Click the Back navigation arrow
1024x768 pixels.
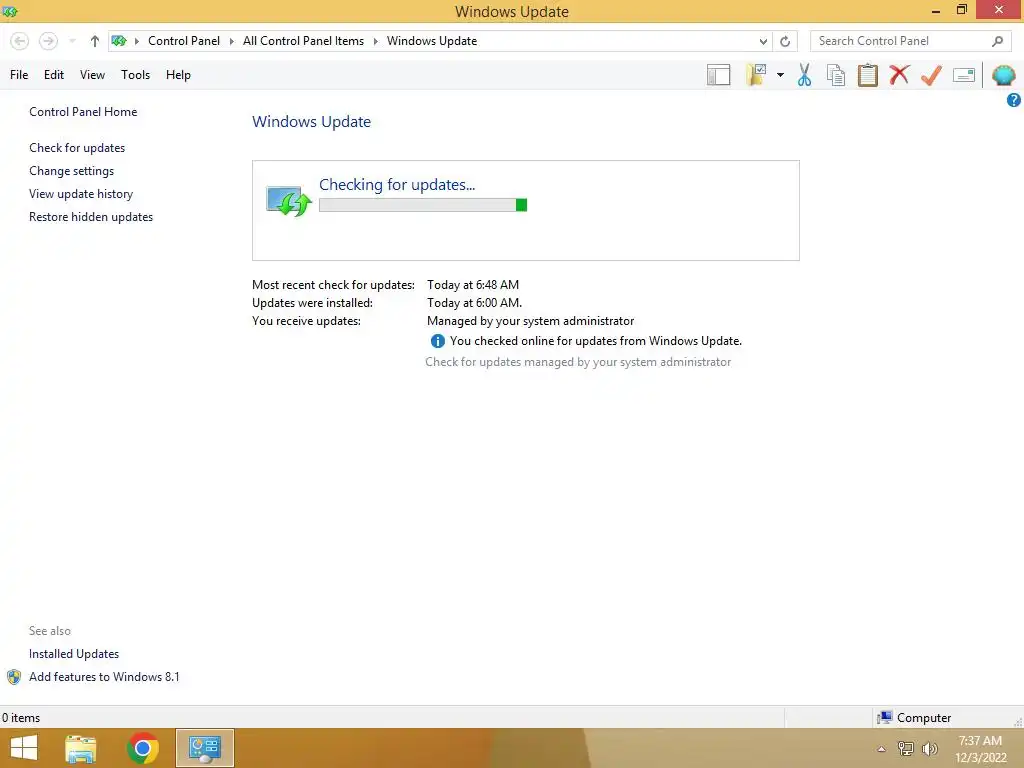[x=20, y=41]
